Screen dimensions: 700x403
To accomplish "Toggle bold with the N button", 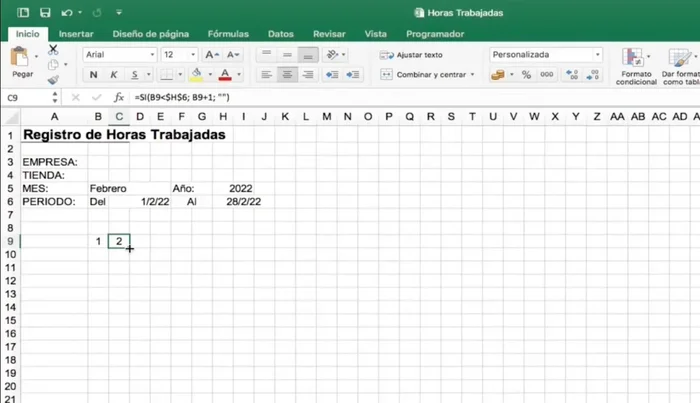I will pyautogui.click(x=93, y=75).
